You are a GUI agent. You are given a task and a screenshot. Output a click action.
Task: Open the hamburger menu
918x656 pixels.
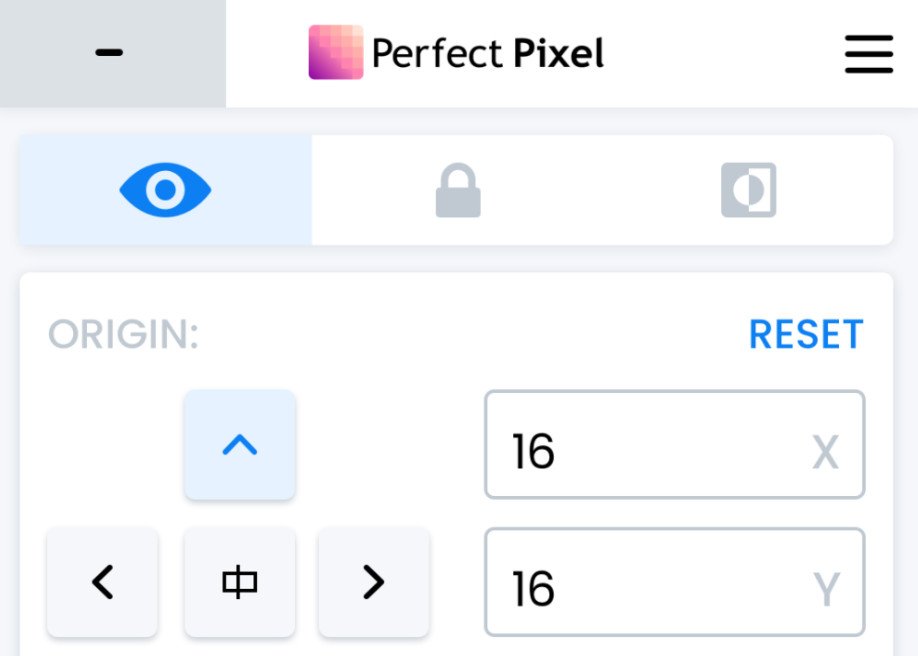pyautogui.click(x=868, y=54)
